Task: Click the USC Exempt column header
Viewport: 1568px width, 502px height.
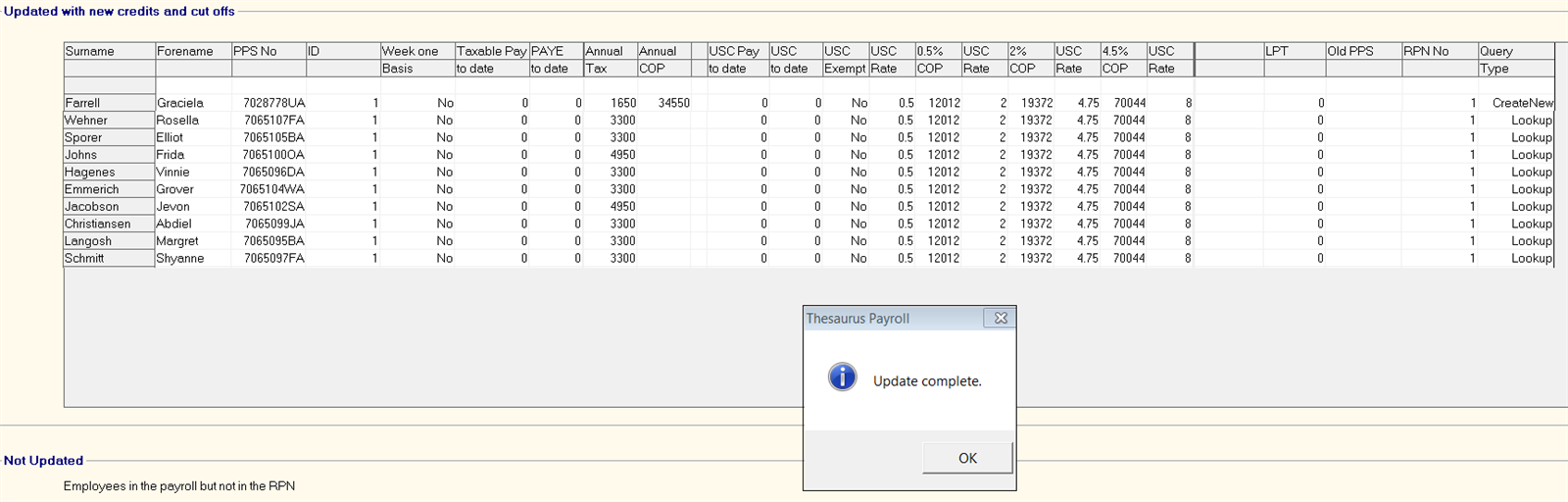Action: pos(845,60)
